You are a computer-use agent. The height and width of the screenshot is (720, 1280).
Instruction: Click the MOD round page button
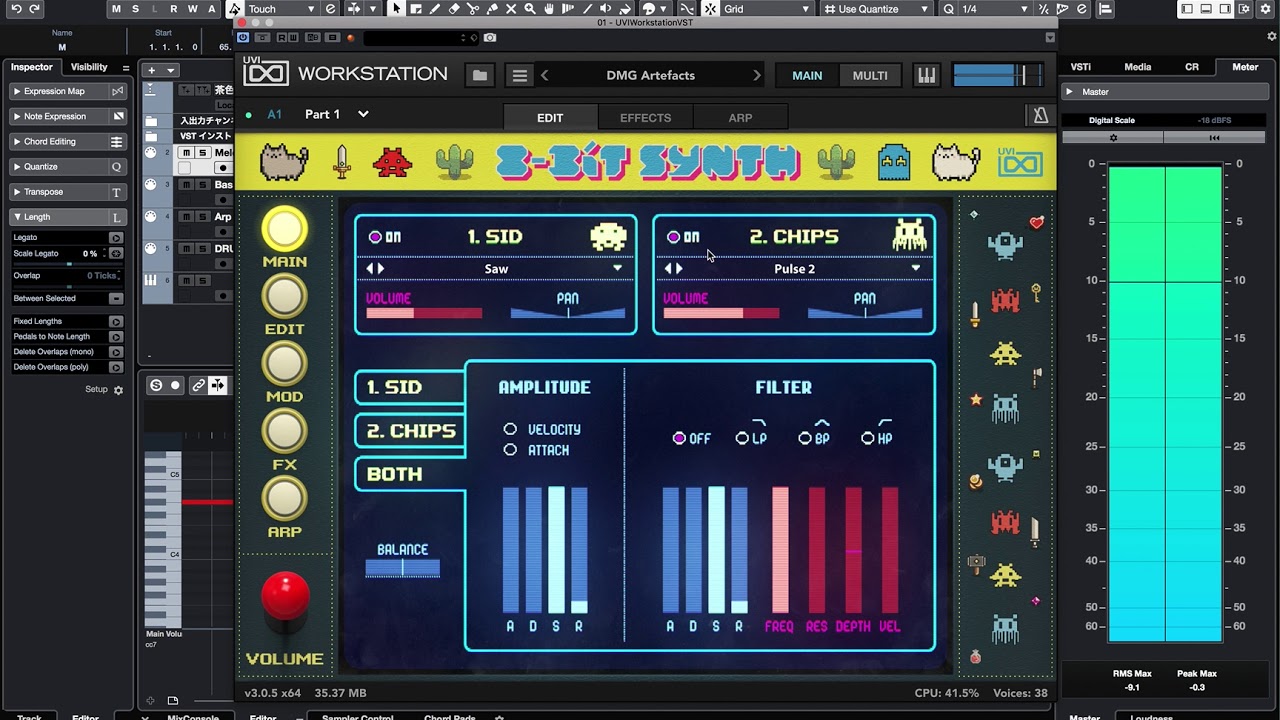point(284,364)
